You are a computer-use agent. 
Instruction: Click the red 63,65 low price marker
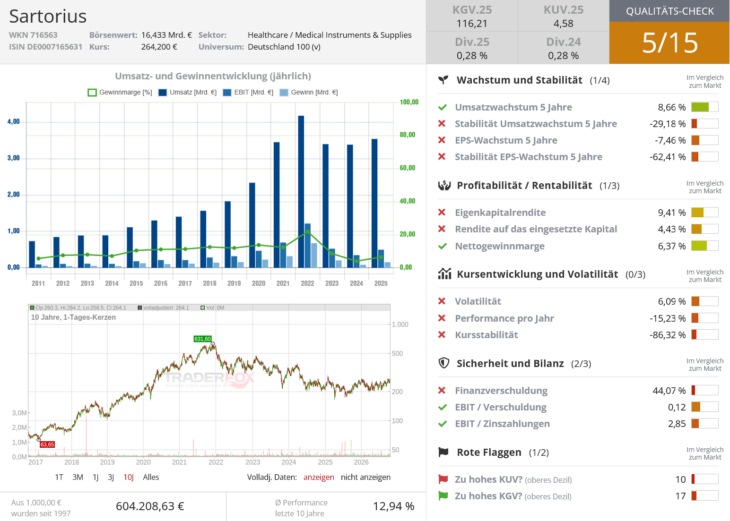click(47, 445)
